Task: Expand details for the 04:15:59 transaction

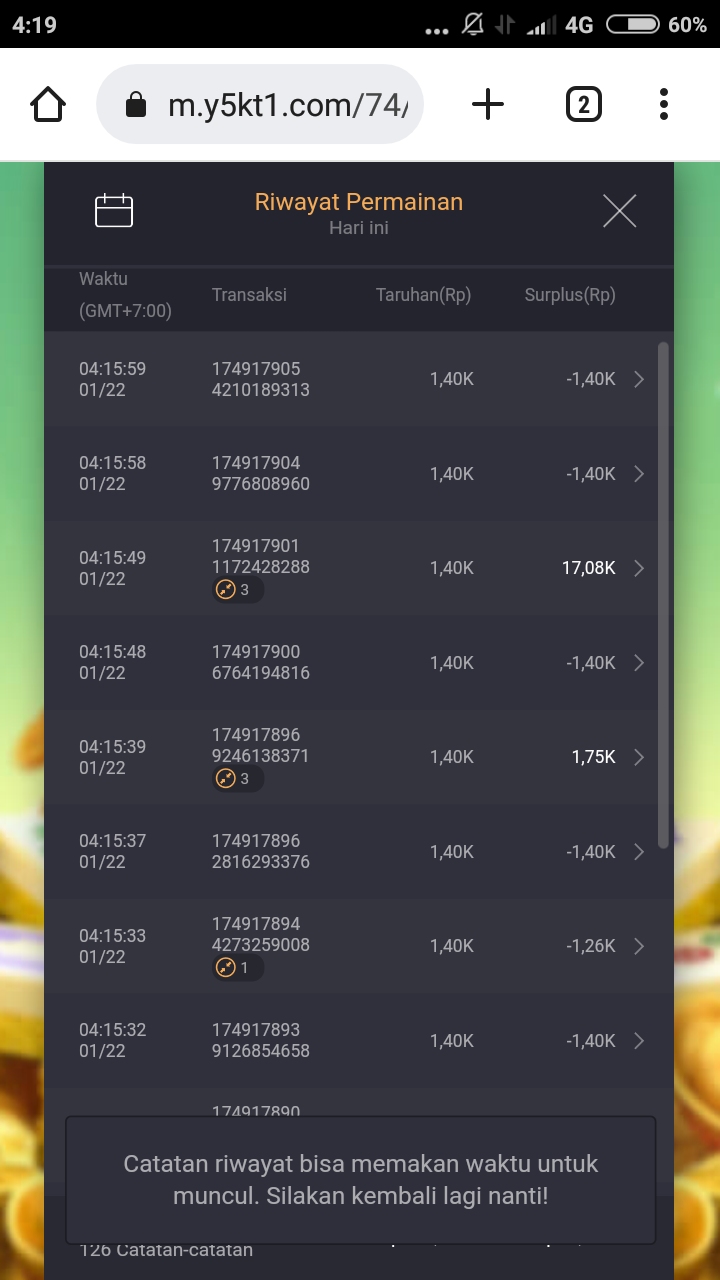Action: point(639,379)
